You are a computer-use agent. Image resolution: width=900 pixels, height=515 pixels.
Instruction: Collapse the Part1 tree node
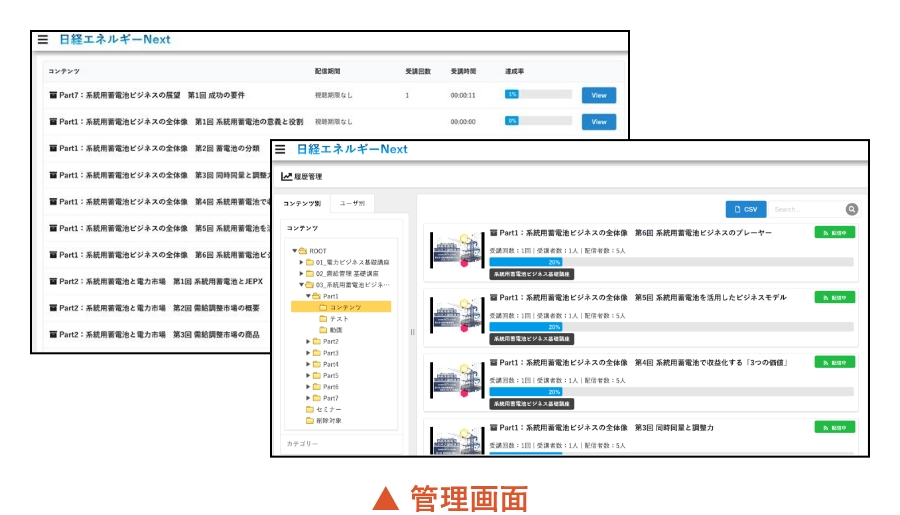(308, 296)
